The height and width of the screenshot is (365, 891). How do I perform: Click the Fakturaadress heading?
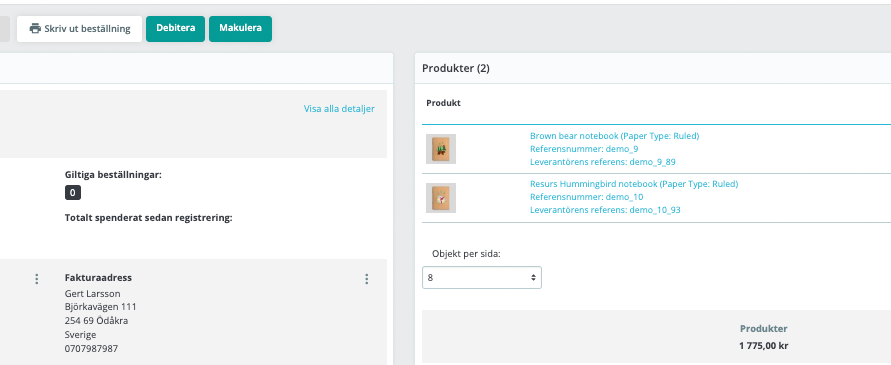tap(98, 277)
